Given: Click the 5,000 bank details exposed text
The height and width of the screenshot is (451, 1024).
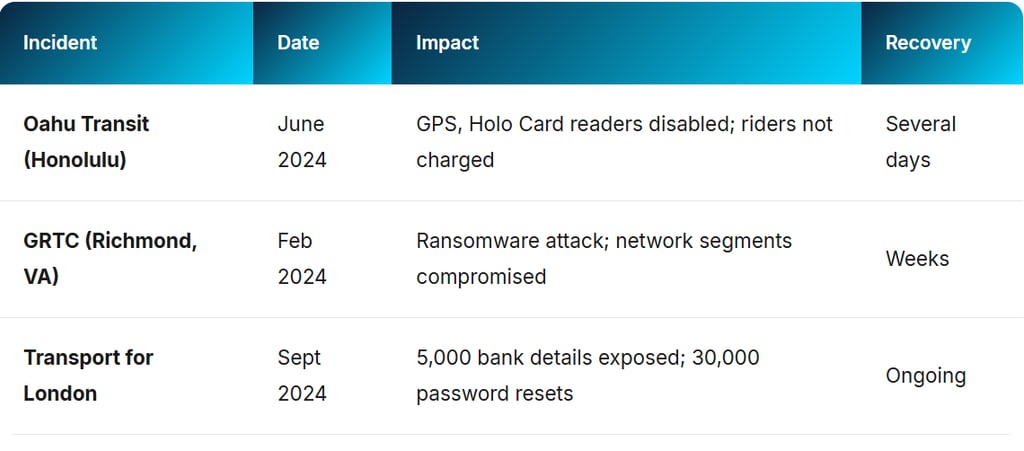Looking at the screenshot, I should [x=549, y=358].
